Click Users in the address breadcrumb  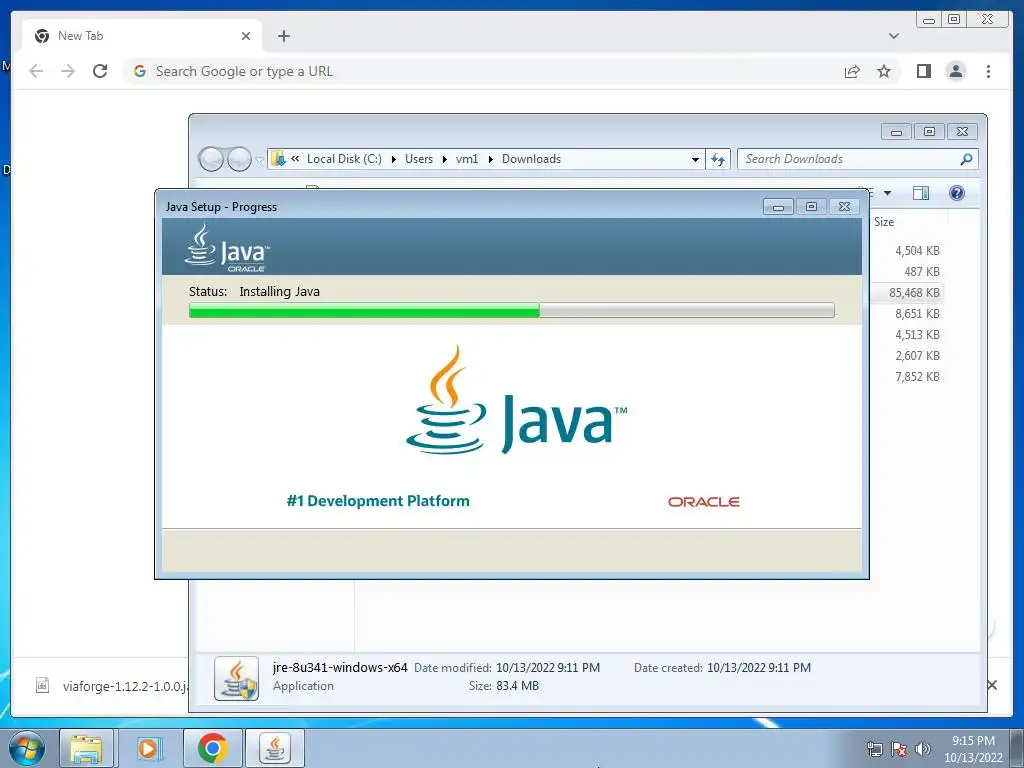(419, 159)
